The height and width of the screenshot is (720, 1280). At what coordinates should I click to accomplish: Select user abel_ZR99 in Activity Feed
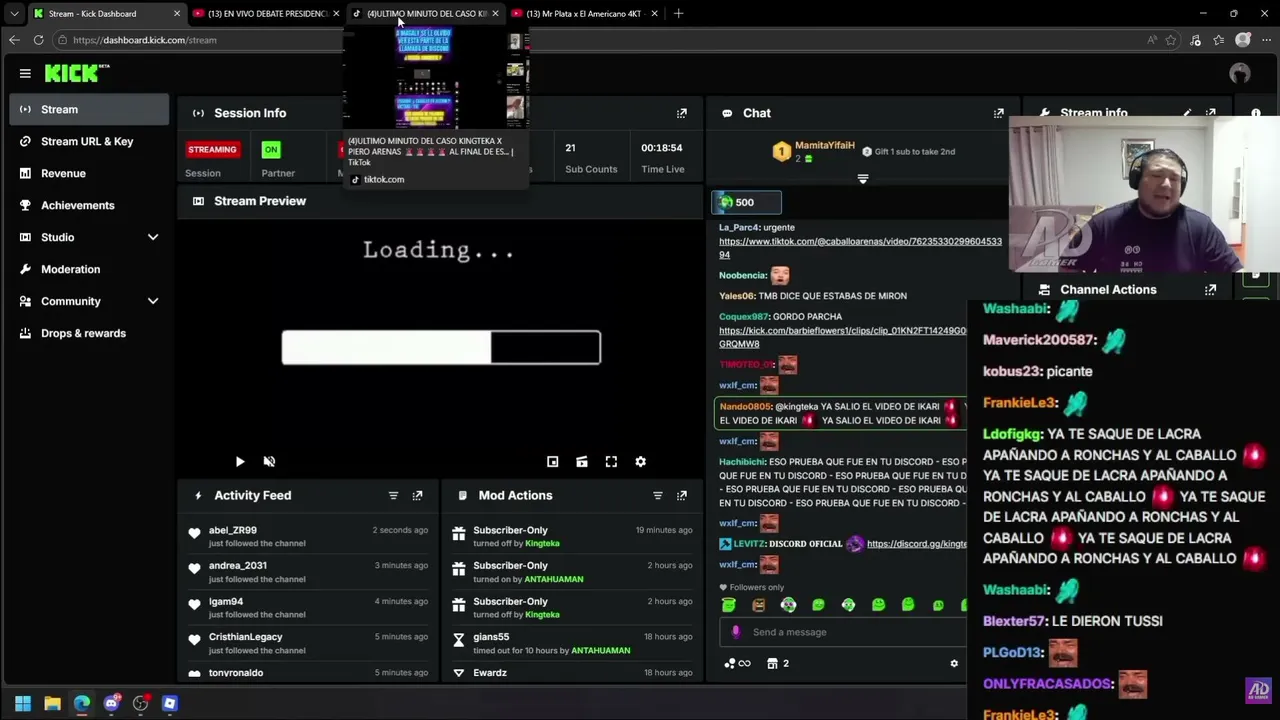(x=233, y=530)
